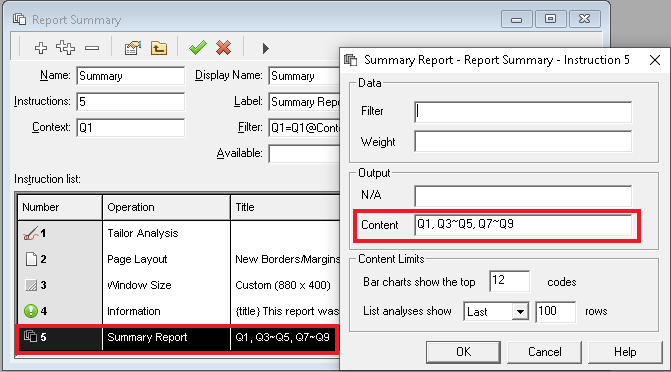Click the Cancel button

pyautogui.click(x=544, y=352)
